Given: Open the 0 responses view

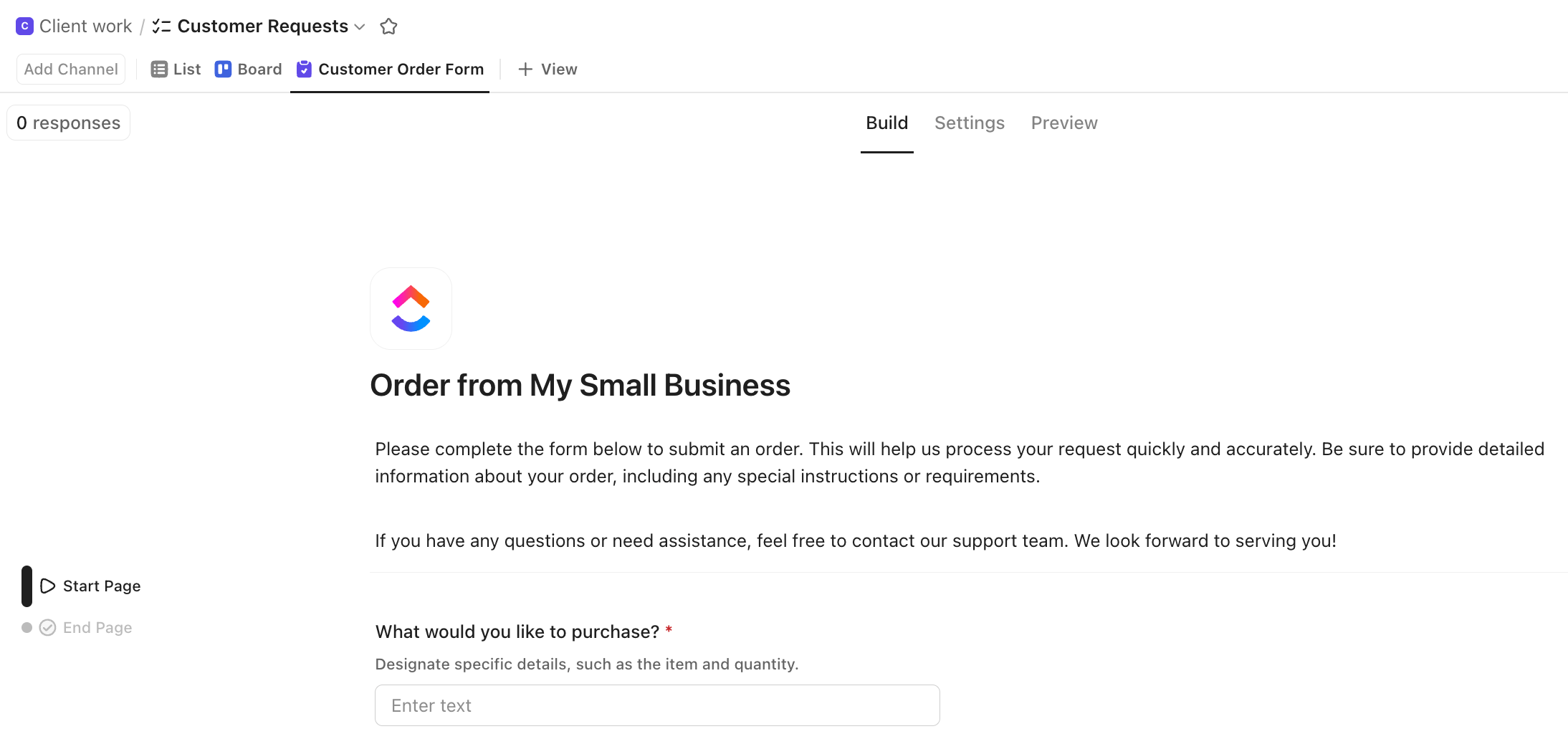Looking at the screenshot, I should point(68,122).
